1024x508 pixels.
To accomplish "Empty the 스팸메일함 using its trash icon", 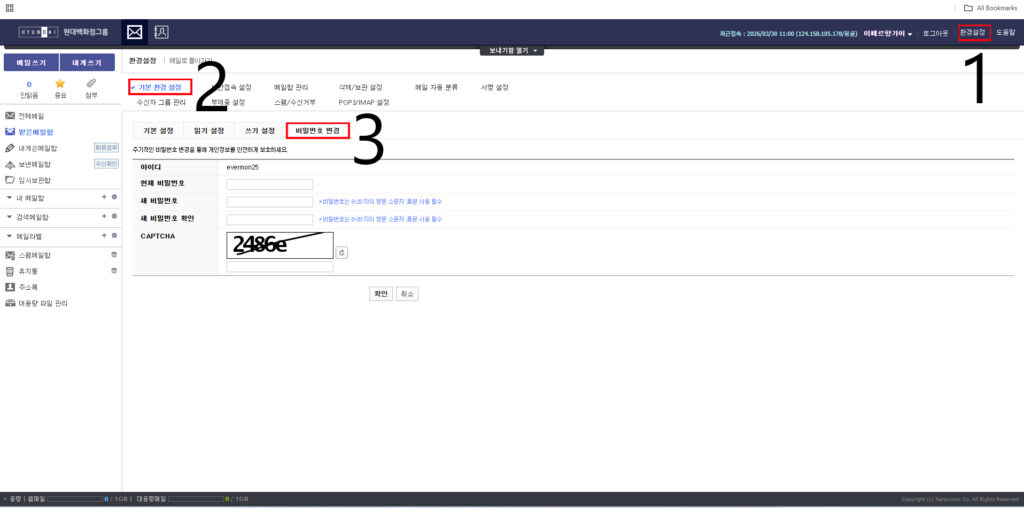I will coord(113,255).
